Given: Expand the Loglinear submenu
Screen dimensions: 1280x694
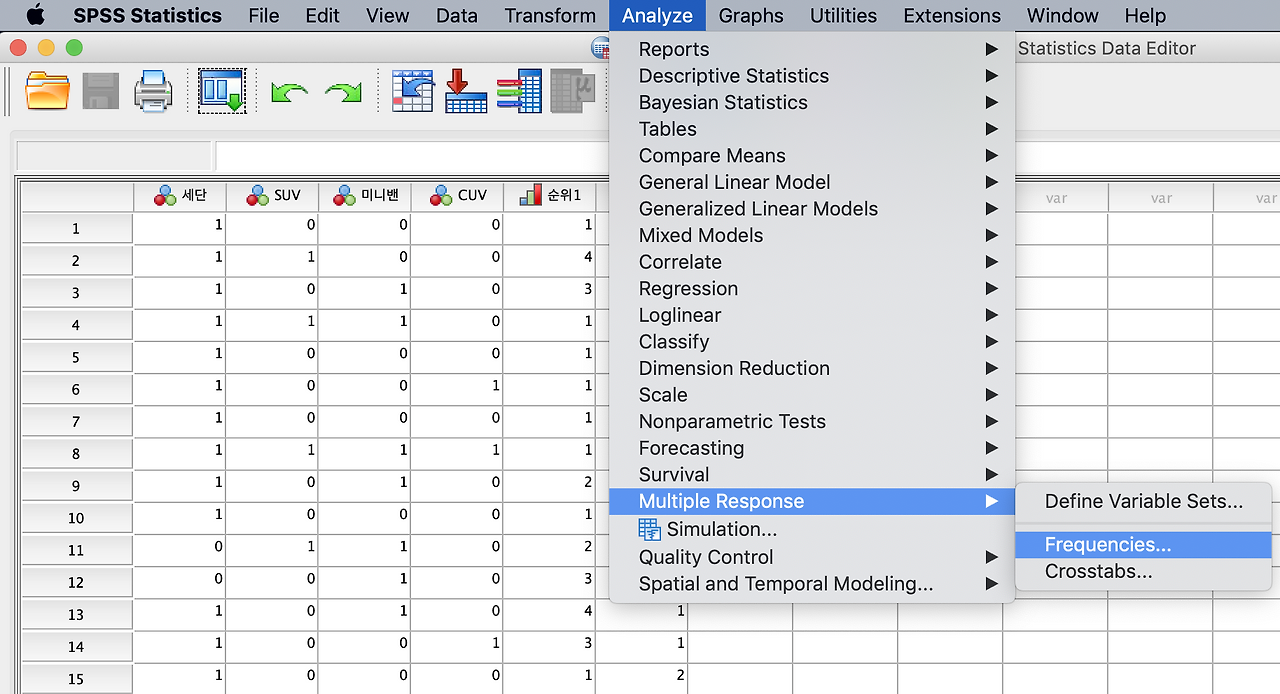Looking at the screenshot, I should [x=812, y=315].
